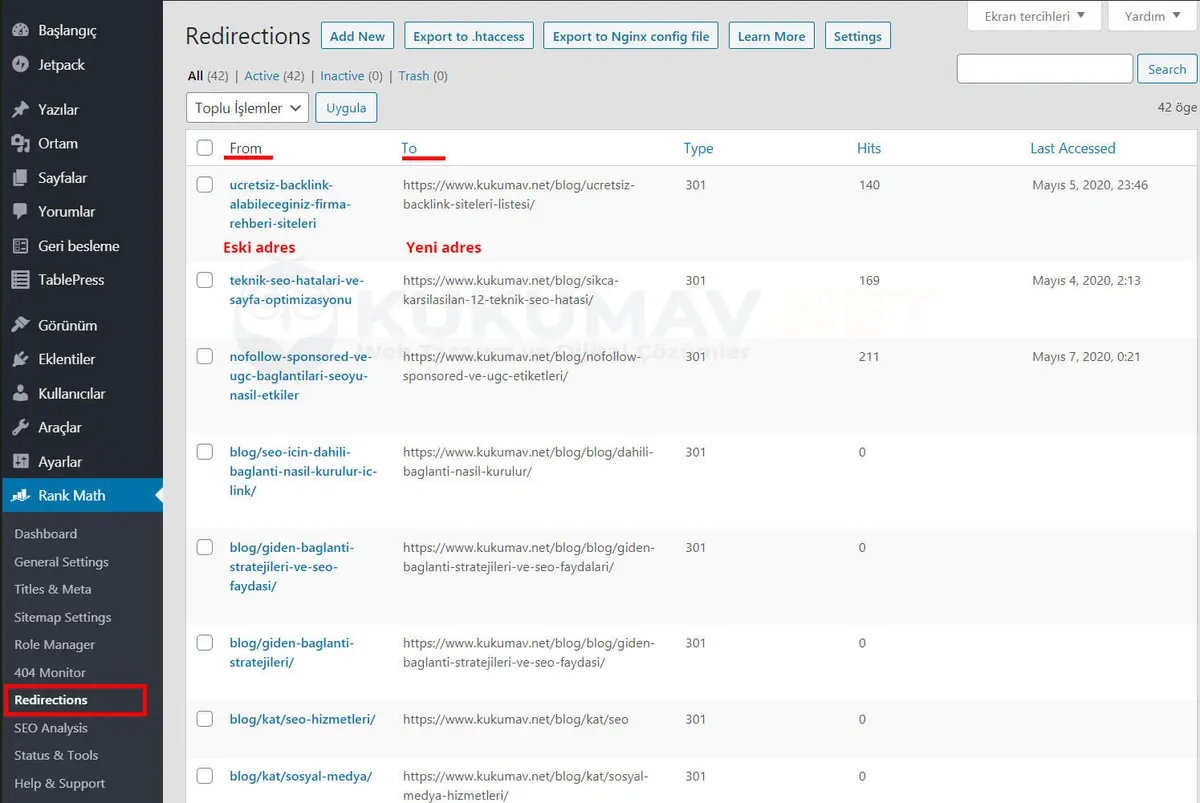
Task: Click the TablePress table icon
Action: pyautogui.click(x=20, y=280)
